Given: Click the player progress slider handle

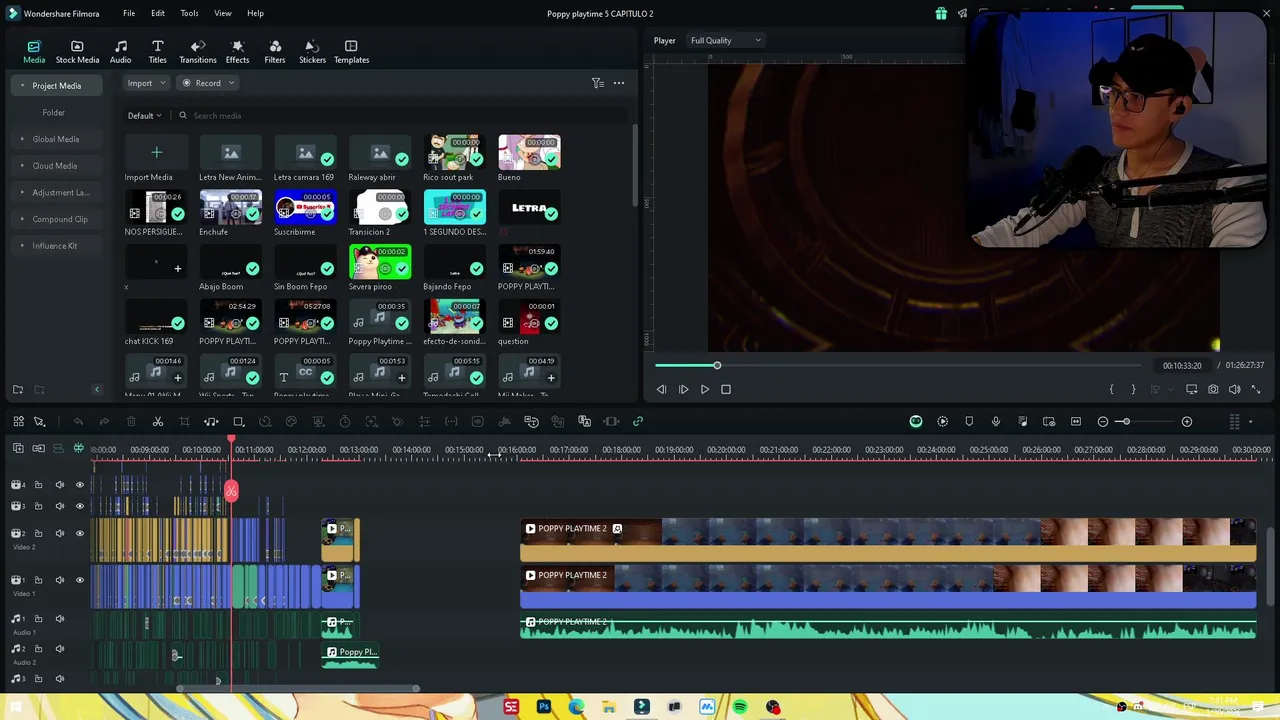Looking at the screenshot, I should 717,365.
